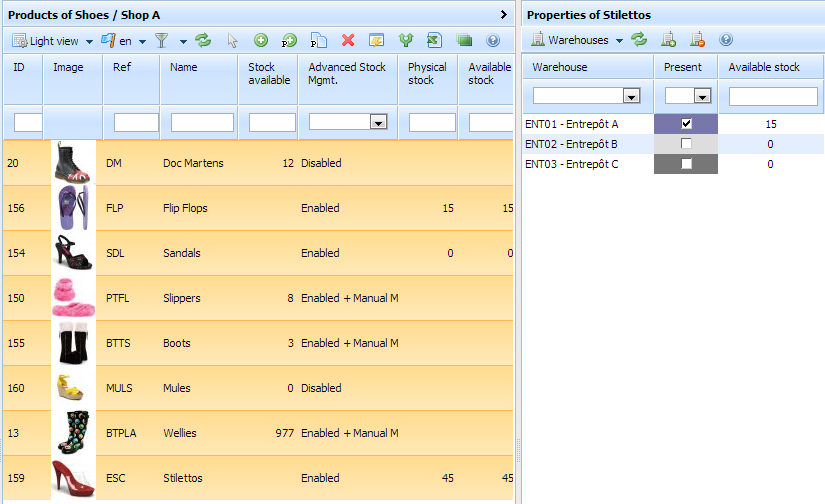The image size is (825, 504).
Task: Click the green add product icon
Action: [261, 41]
